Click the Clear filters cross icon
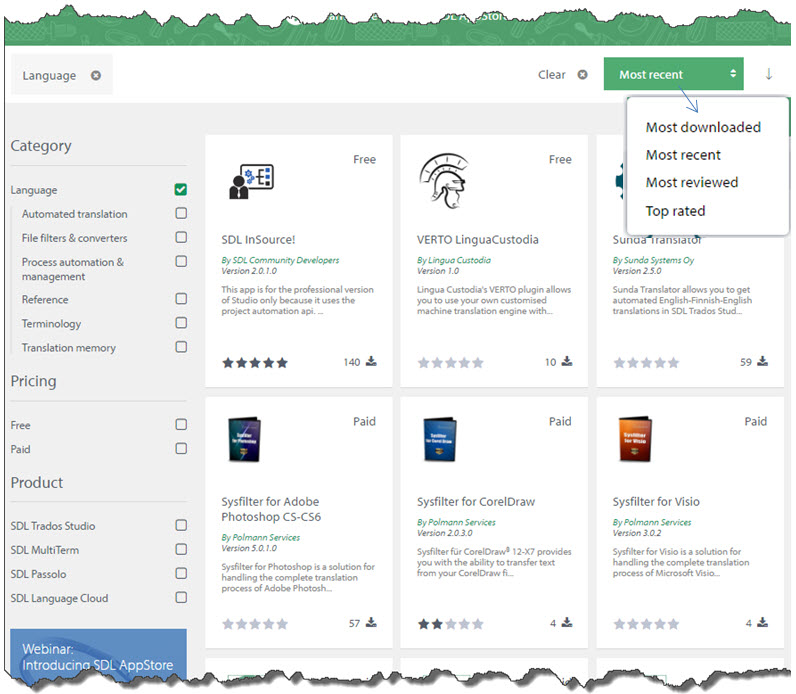This screenshot has height=694, width=796. pyautogui.click(x=582, y=75)
